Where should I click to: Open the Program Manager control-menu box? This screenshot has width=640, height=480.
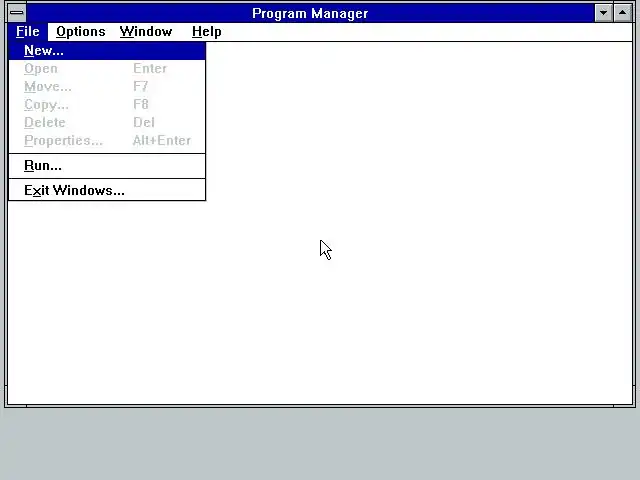pos(17,13)
